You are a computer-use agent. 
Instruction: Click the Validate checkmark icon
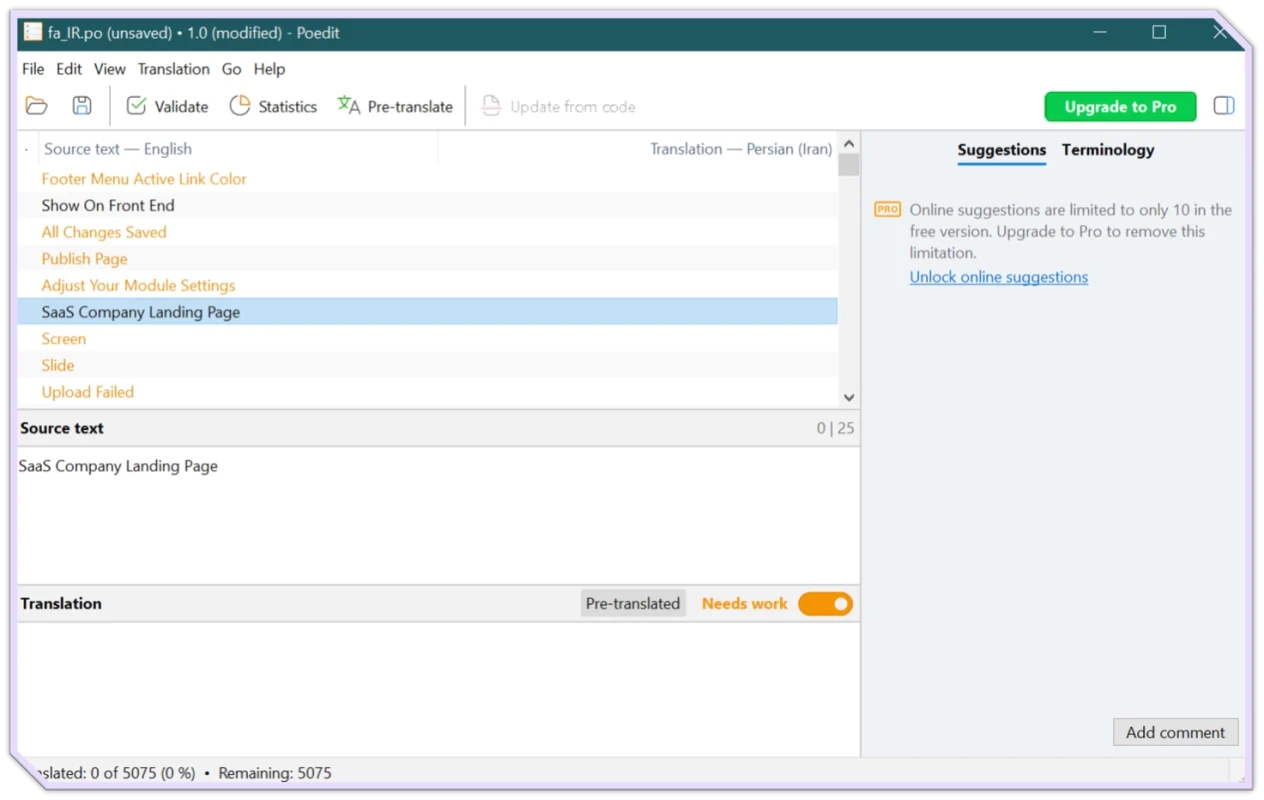[x=136, y=106]
